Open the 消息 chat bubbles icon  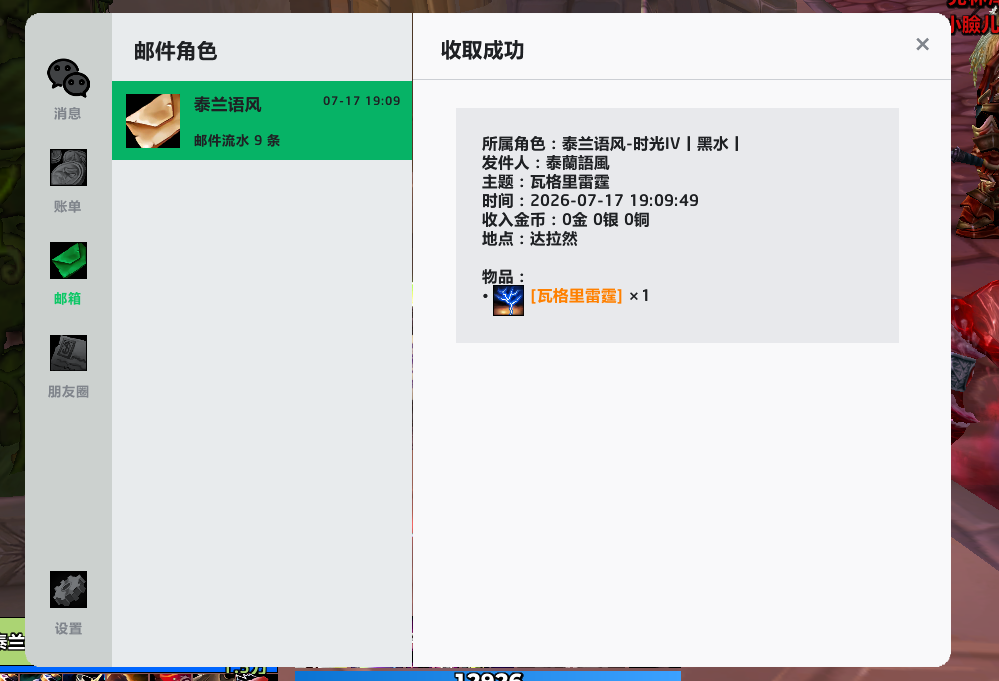(x=68, y=78)
